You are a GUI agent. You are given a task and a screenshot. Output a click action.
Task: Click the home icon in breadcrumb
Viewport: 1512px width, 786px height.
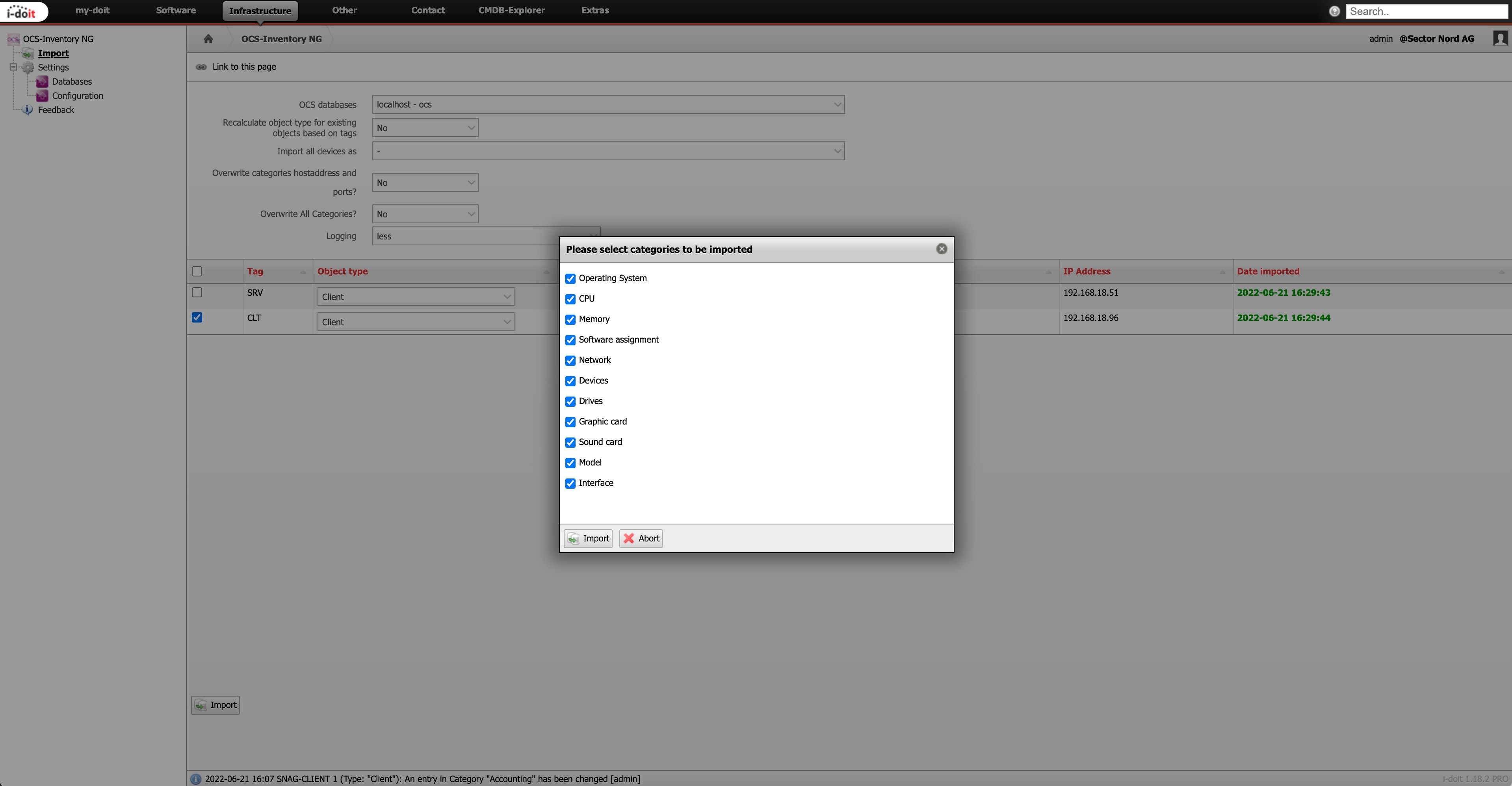pos(208,39)
